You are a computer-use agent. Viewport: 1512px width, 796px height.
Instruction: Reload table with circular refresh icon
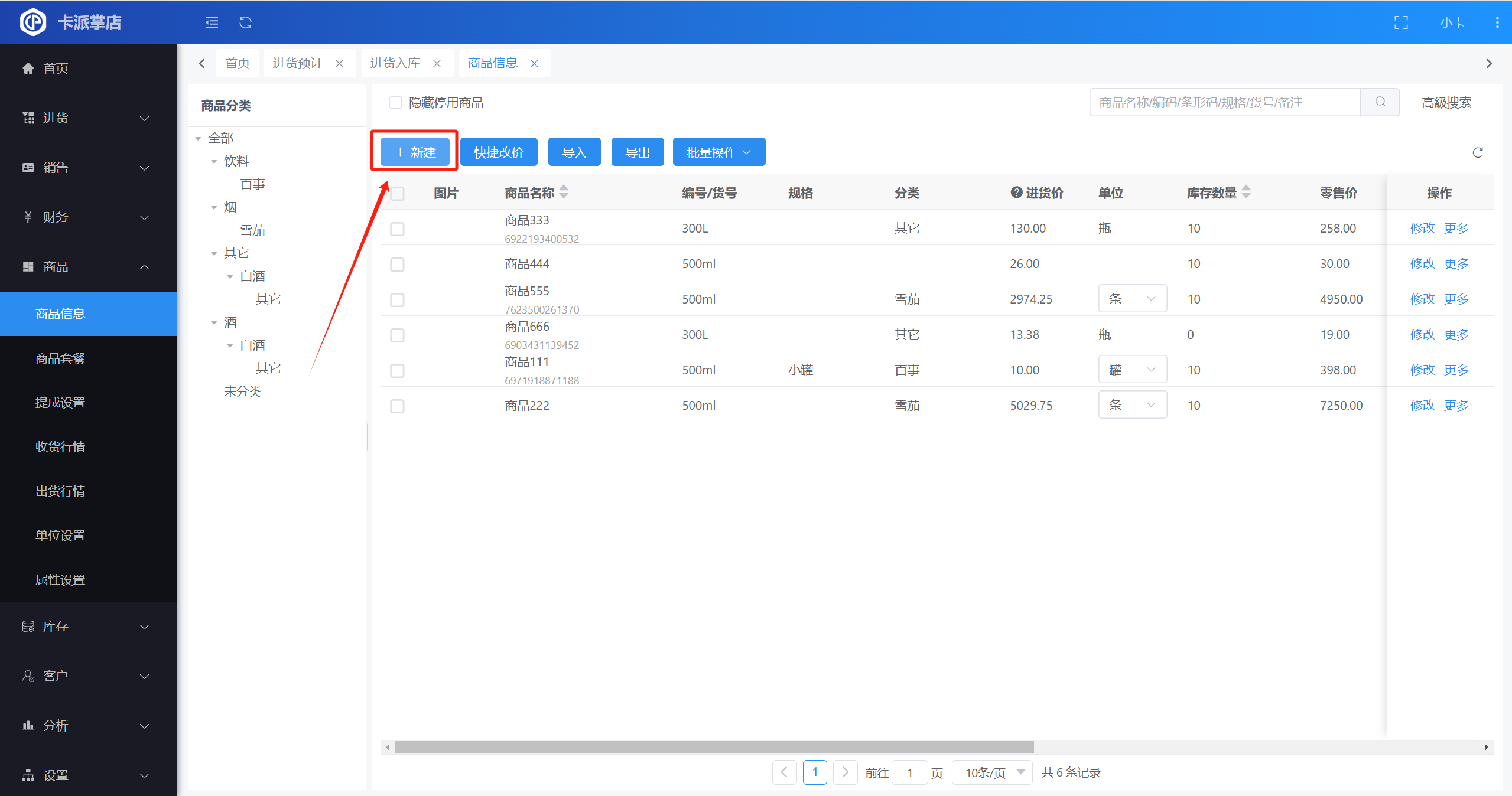click(1477, 153)
